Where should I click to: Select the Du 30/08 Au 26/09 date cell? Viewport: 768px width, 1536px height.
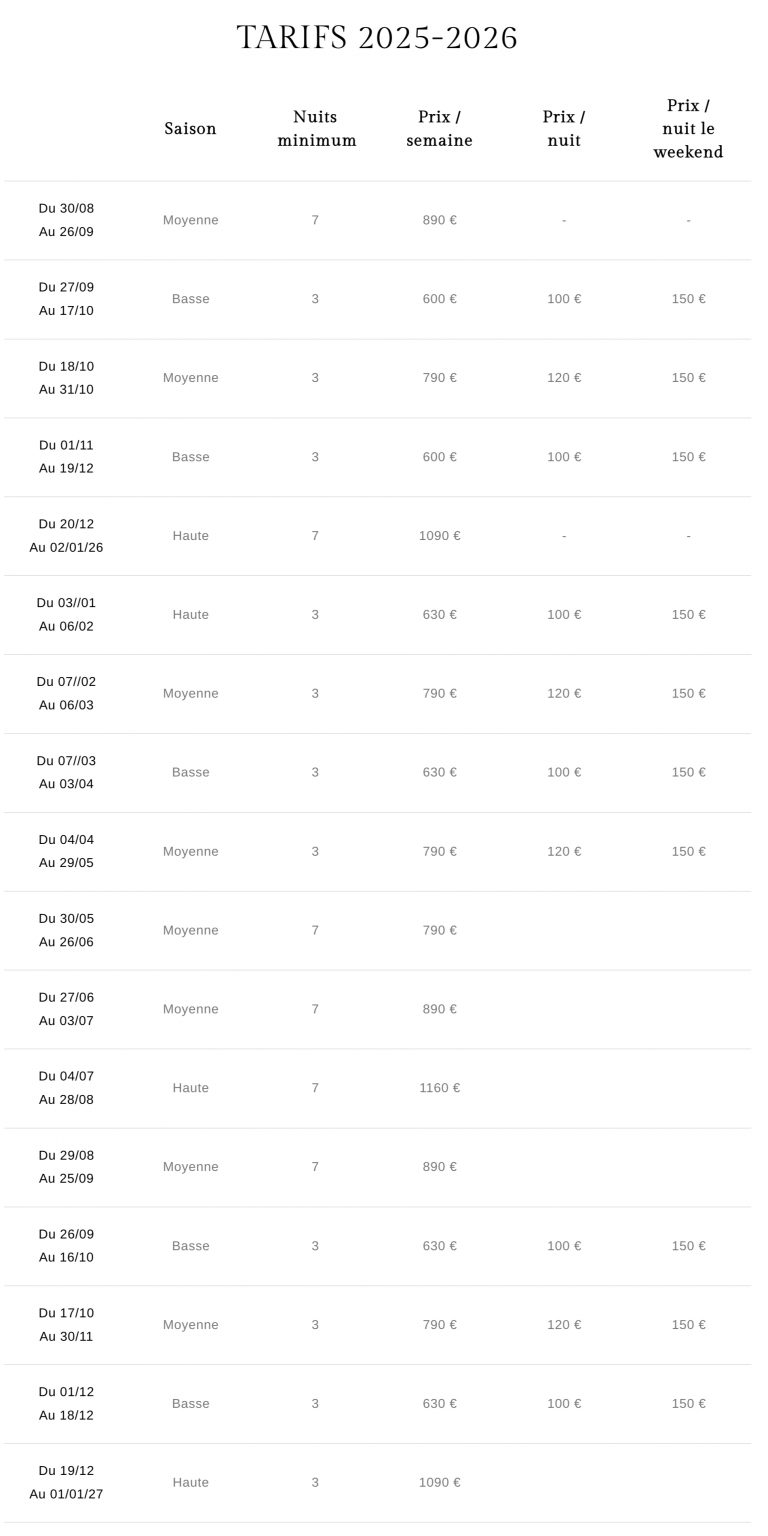66,220
